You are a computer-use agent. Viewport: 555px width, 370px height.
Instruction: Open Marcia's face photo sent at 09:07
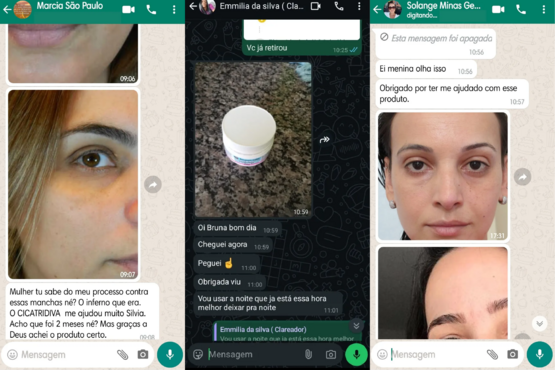73,184
